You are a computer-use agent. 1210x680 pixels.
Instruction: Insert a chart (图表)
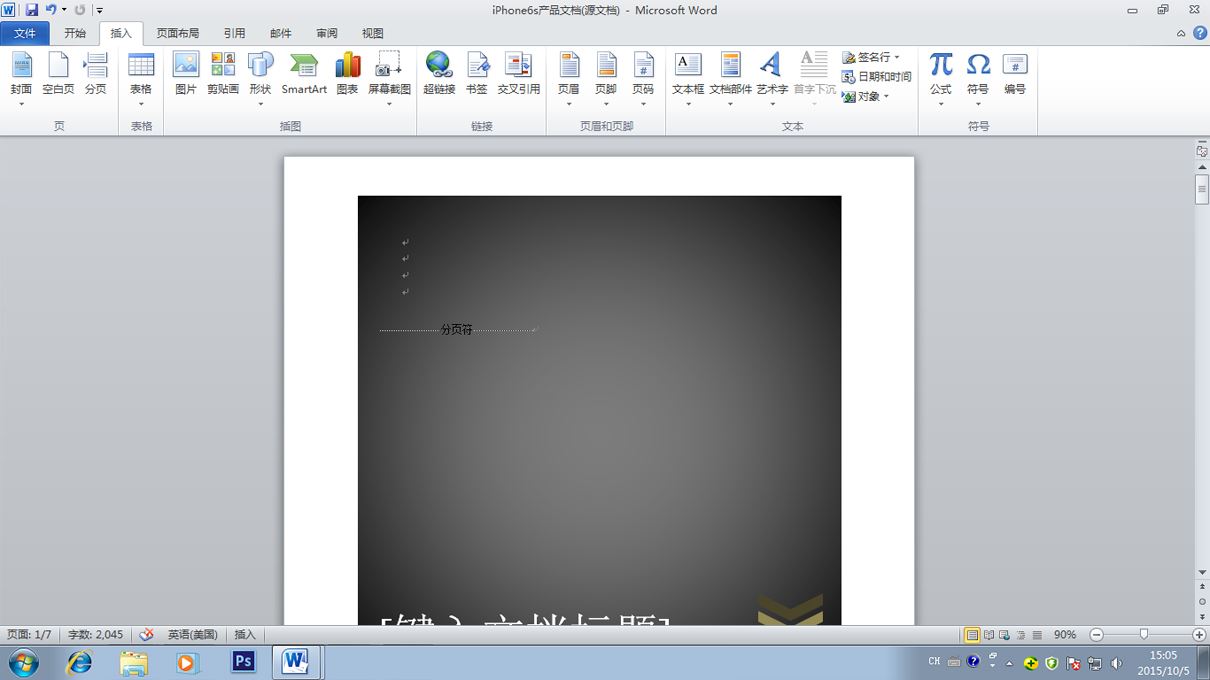[347, 75]
